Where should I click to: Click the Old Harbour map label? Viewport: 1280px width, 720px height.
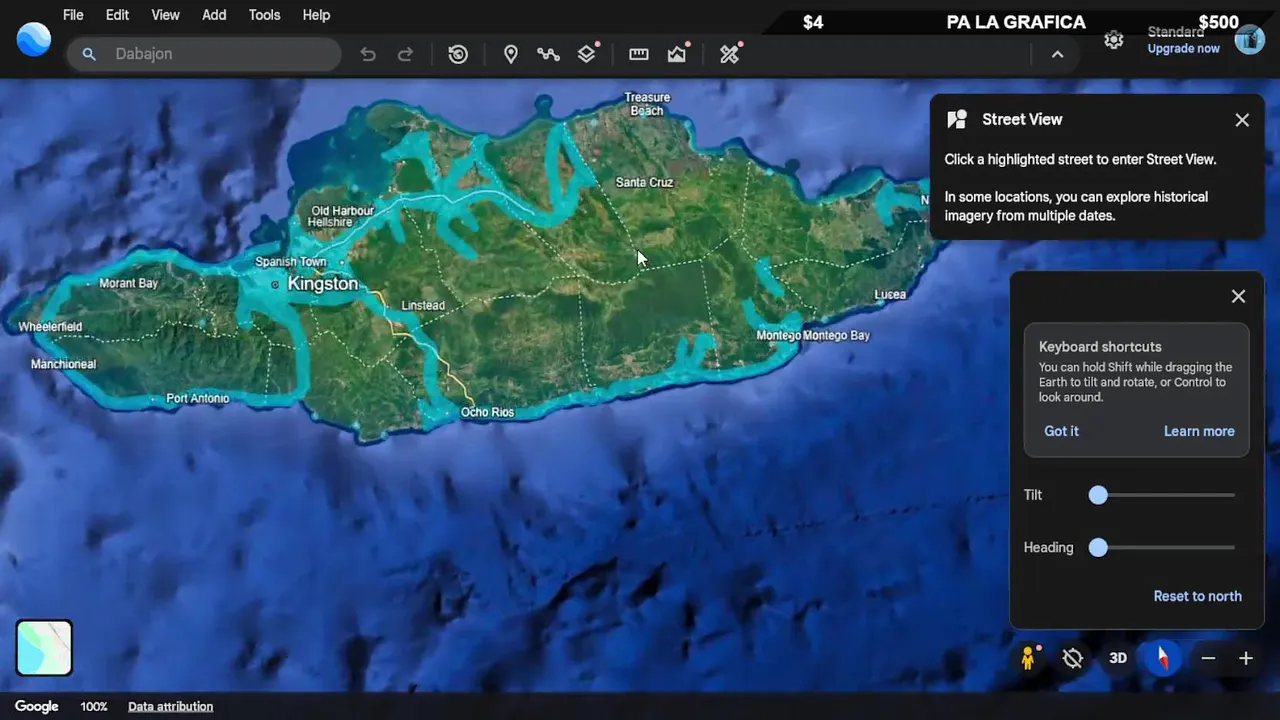(342, 211)
